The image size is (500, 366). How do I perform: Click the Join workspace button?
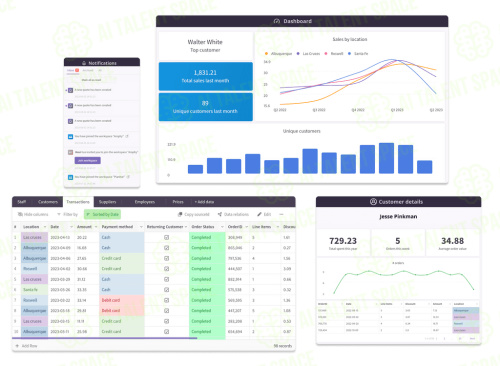pyautogui.click(x=88, y=160)
